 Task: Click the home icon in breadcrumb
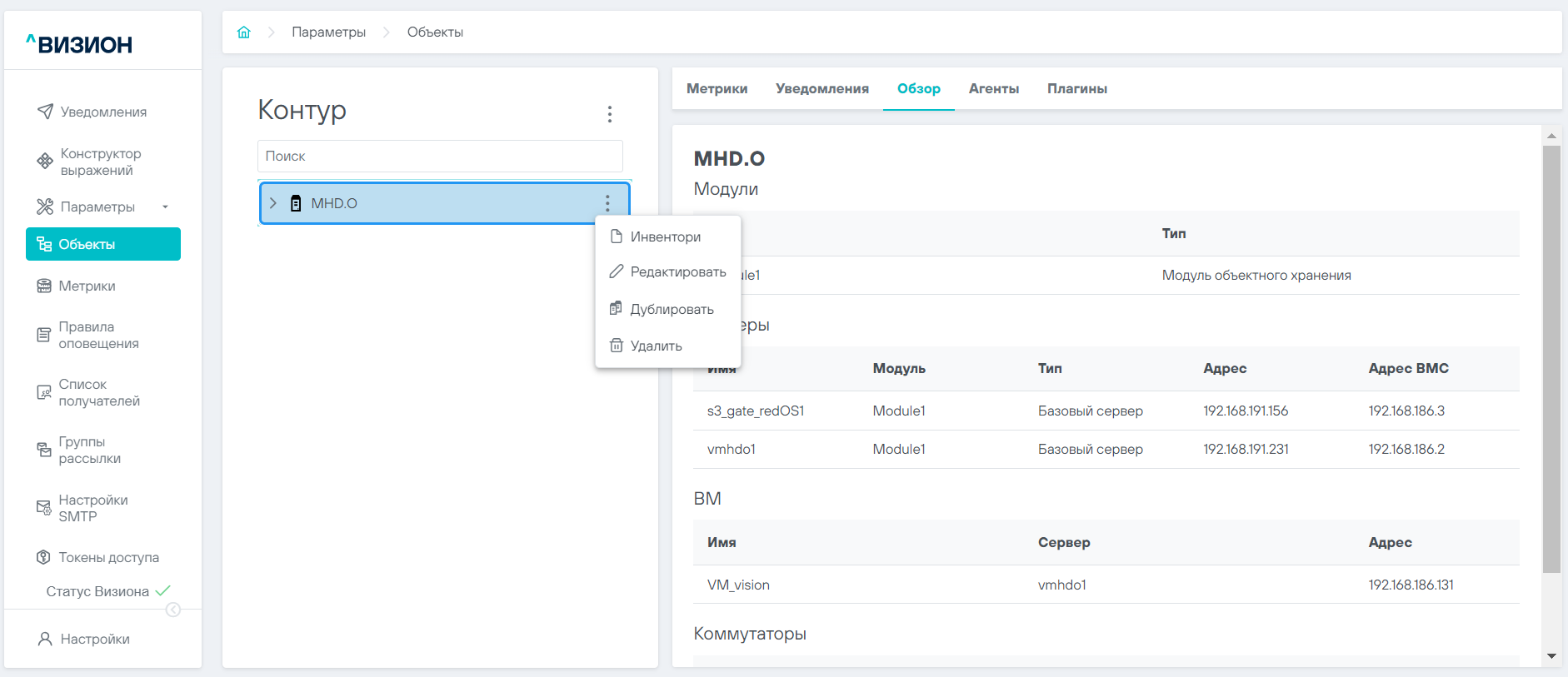click(x=244, y=32)
